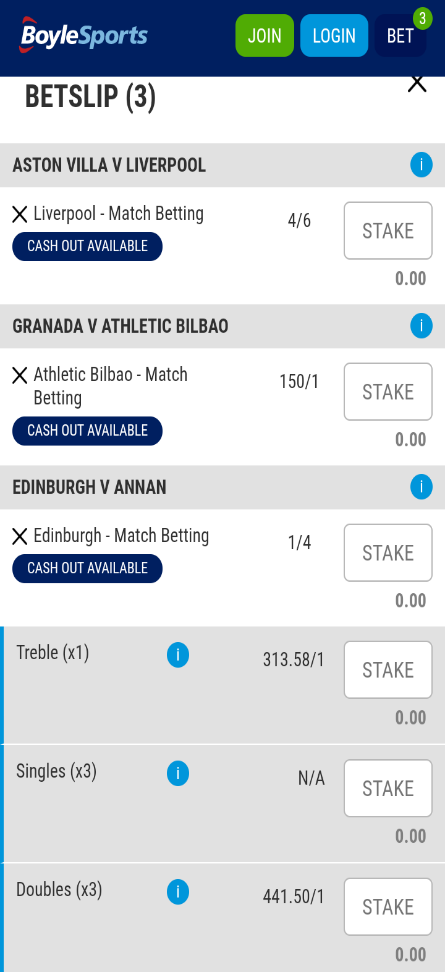
Task: Show Singles bet info
Action: coord(178,774)
